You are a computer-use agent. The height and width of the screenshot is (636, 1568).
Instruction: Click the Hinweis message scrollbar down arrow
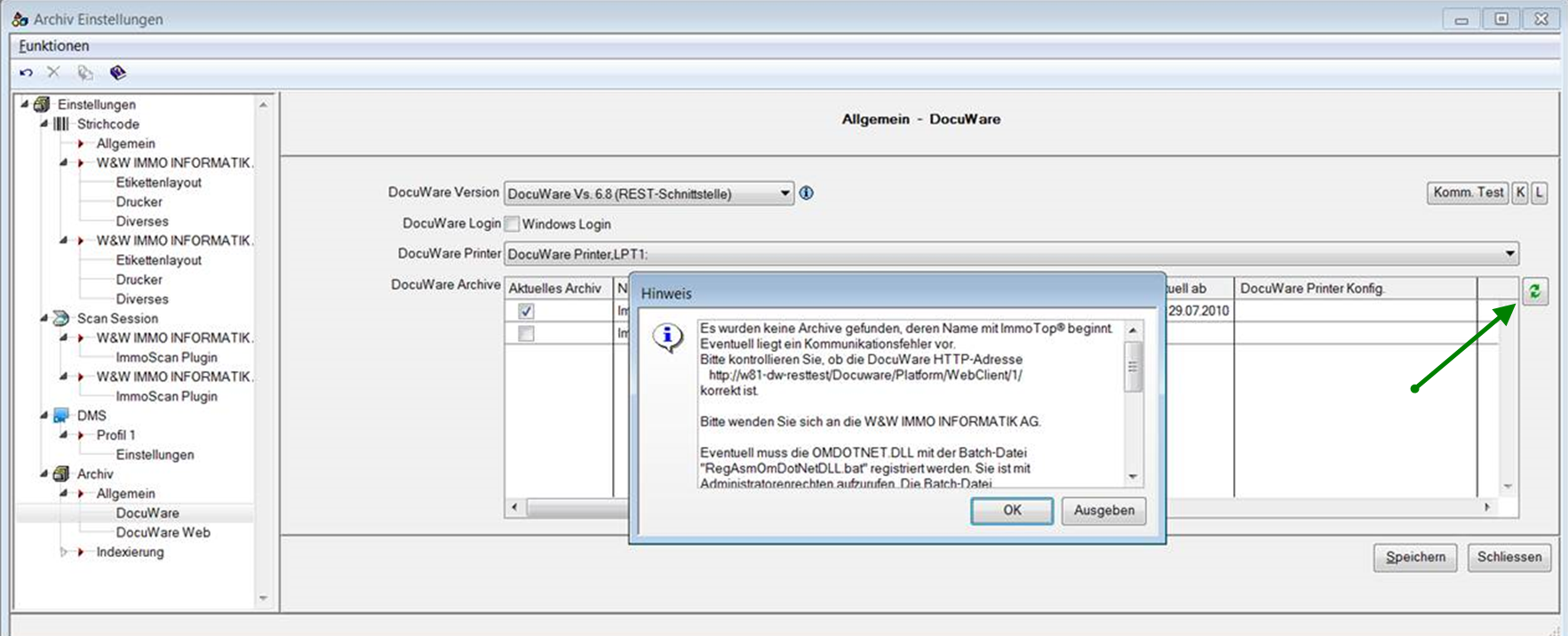click(x=1133, y=477)
